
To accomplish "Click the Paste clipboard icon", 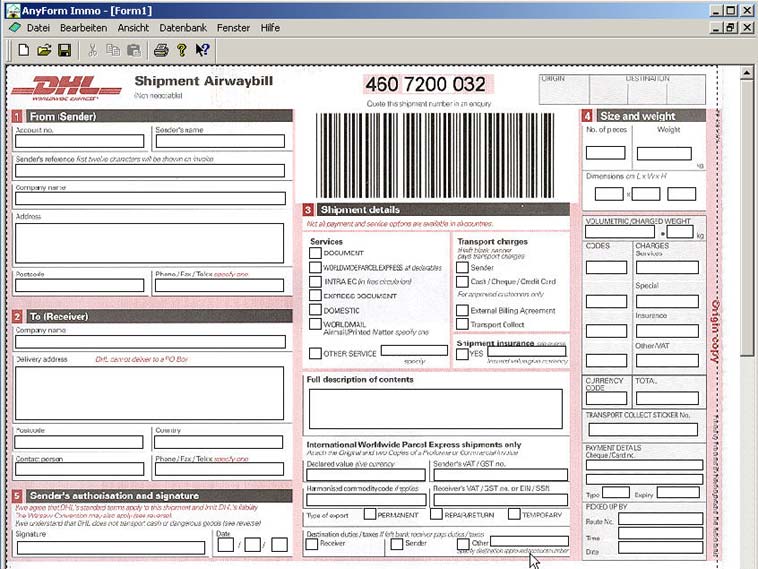I will pyautogui.click(x=133, y=50).
